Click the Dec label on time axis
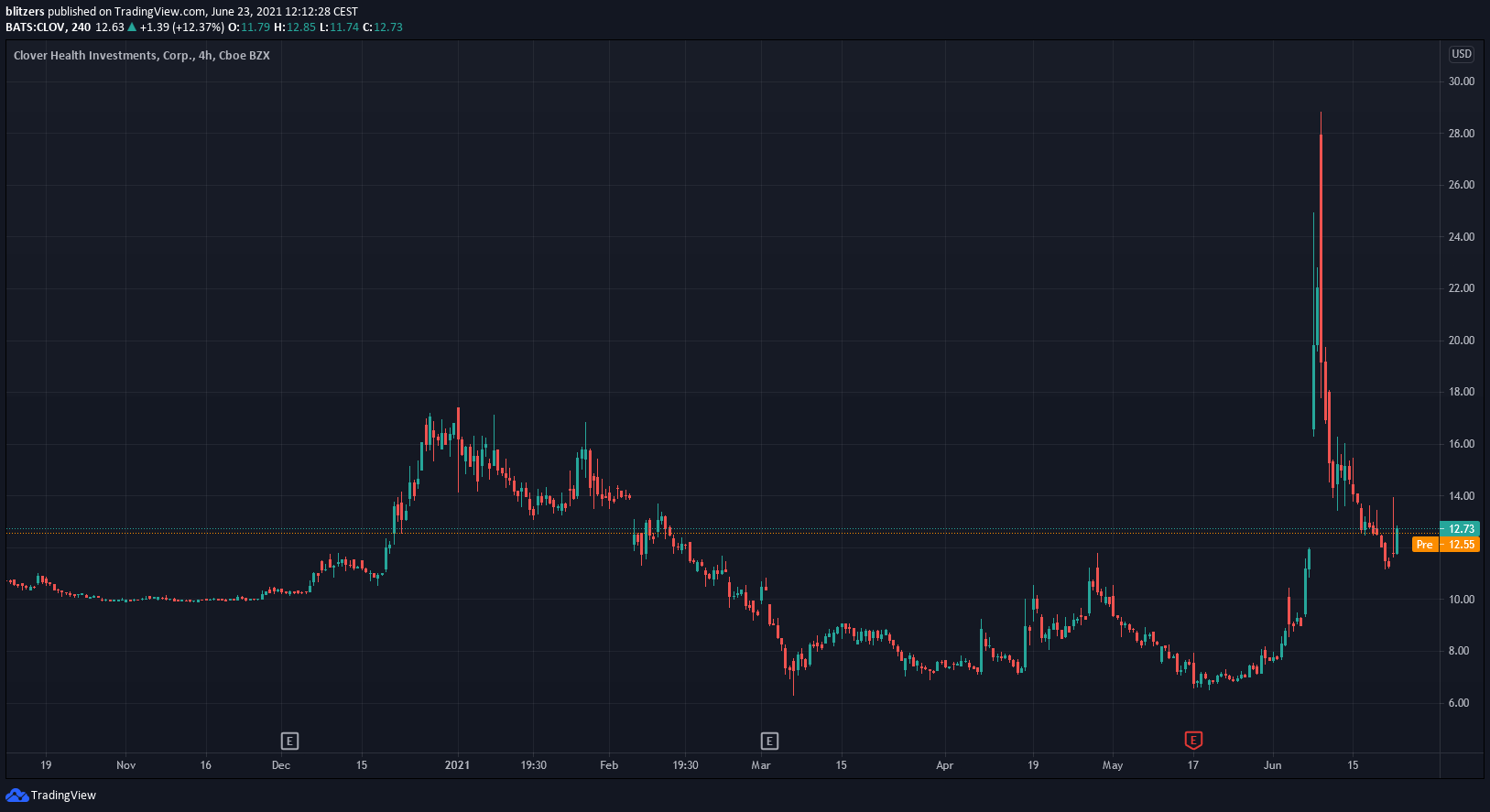Image resolution: width=1490 pixels, height=812 pixels. click(281, 765)
